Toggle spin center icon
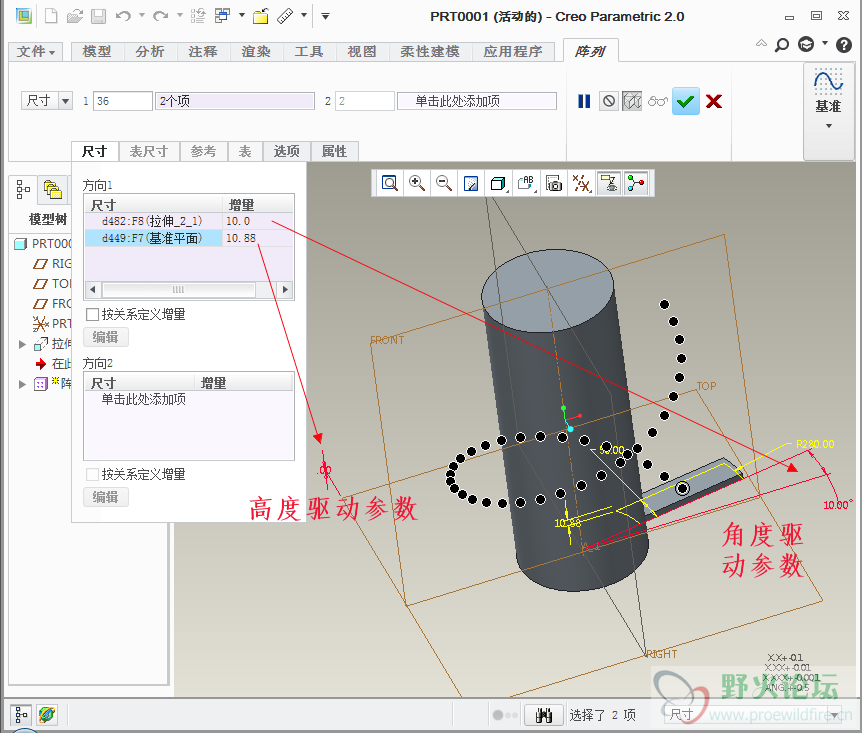 point(636,183)
